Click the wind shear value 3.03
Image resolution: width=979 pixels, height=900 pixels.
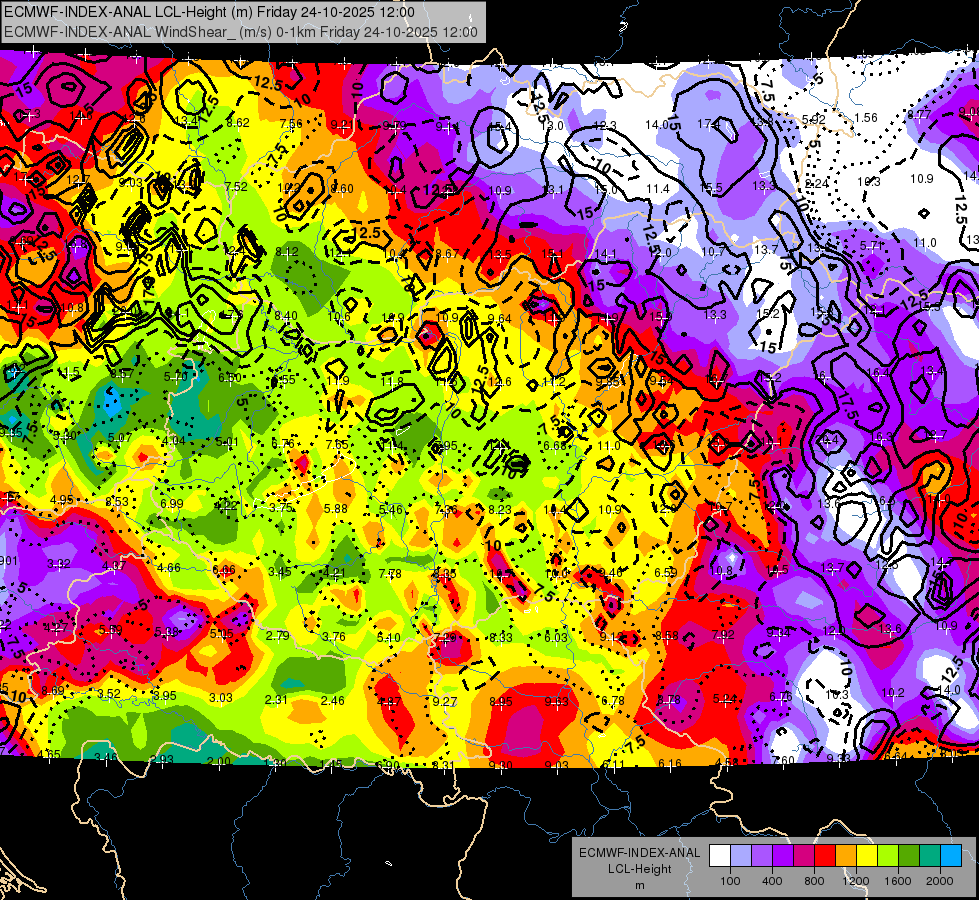tap(220, 698)
